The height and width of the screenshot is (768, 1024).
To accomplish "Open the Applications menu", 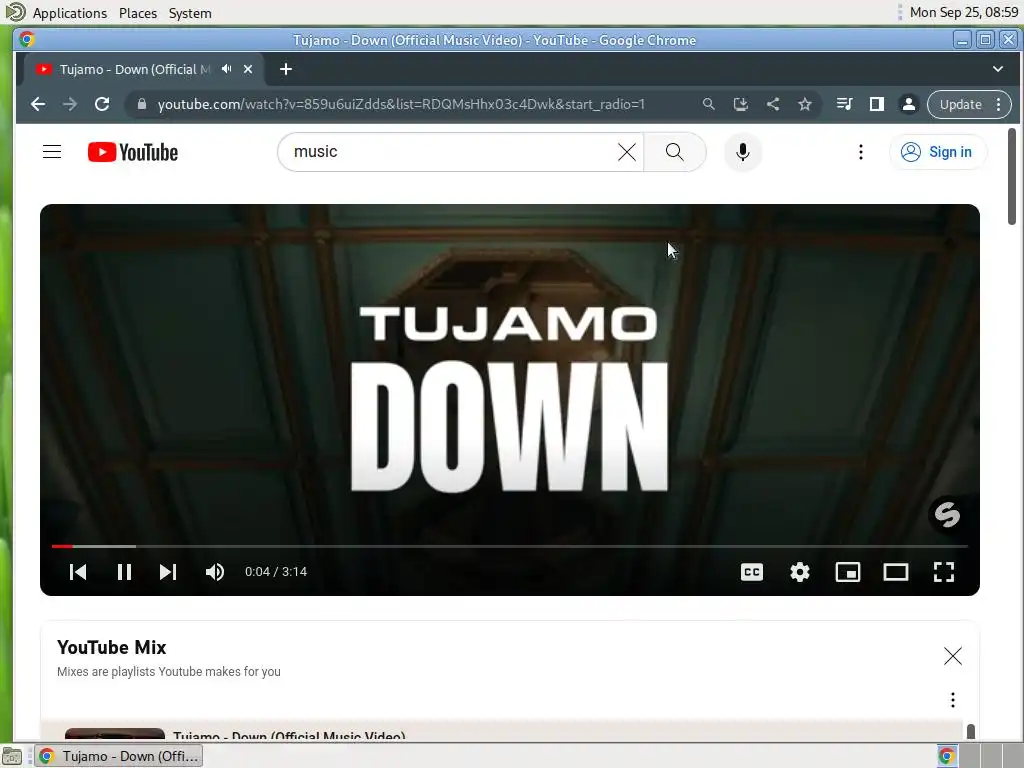I will tap(69, 13).
